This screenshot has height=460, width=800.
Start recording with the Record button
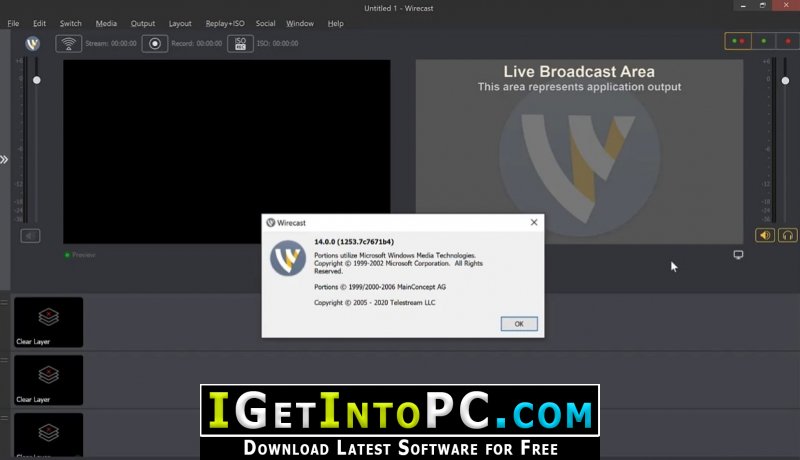155,43
